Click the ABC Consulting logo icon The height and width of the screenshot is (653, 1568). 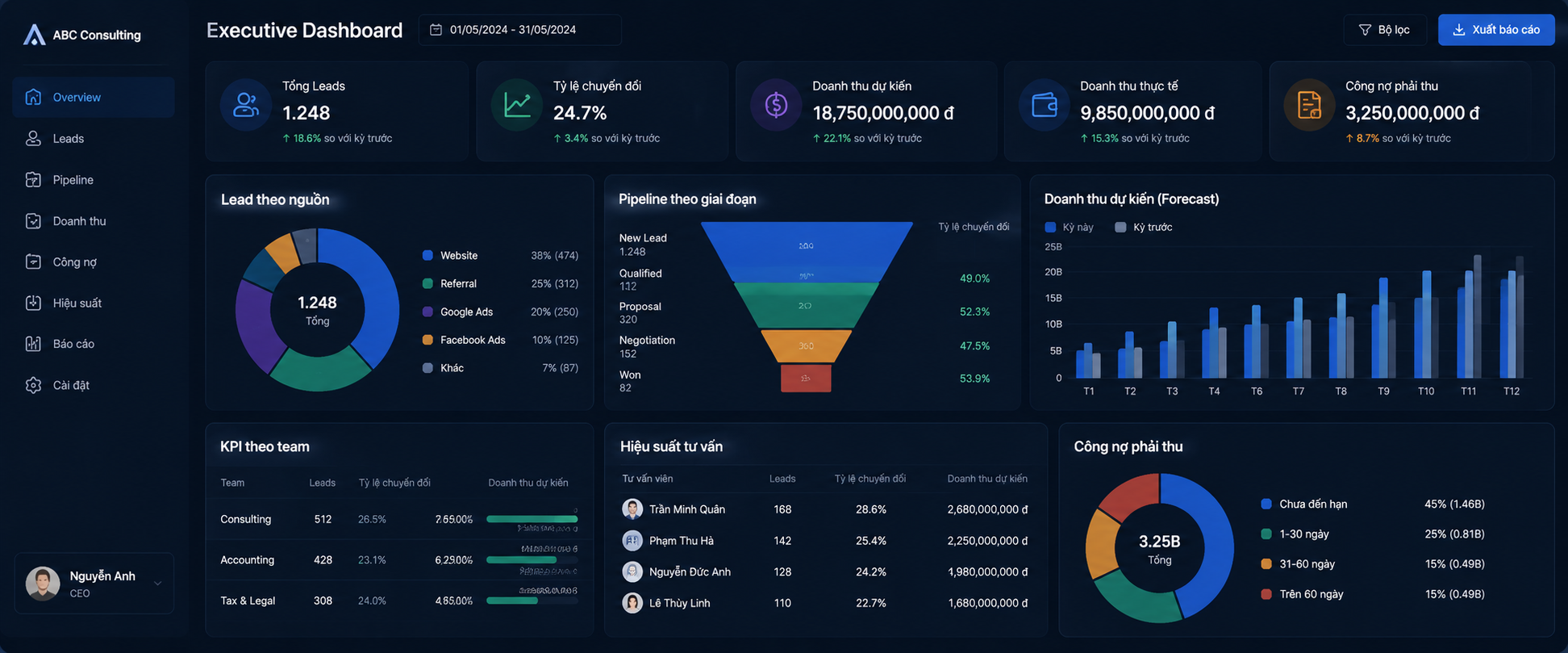click(34, 35)
